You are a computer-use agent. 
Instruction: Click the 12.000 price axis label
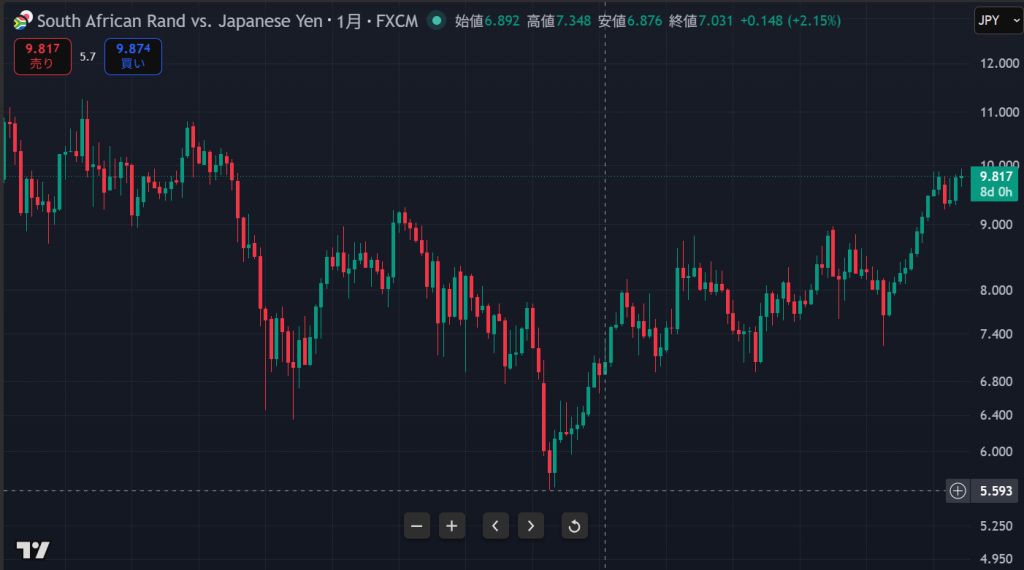[999, 63]
